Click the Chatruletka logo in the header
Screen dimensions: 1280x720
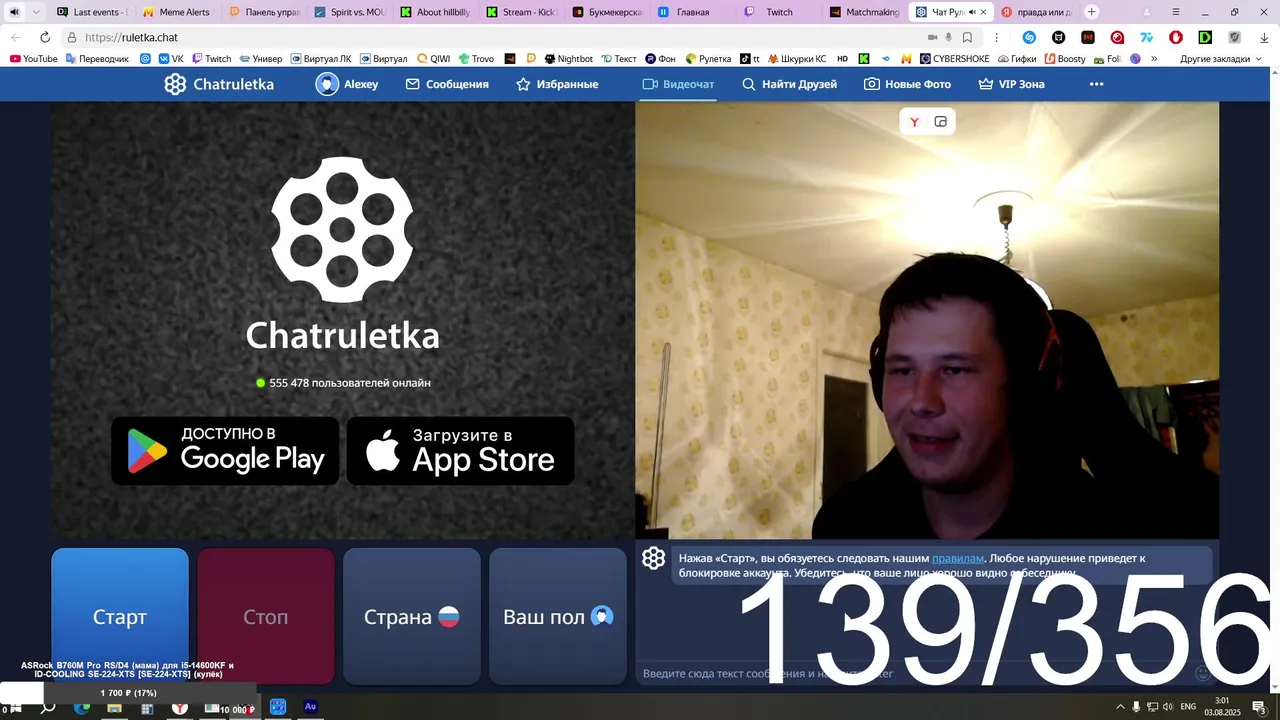(219, 84)
